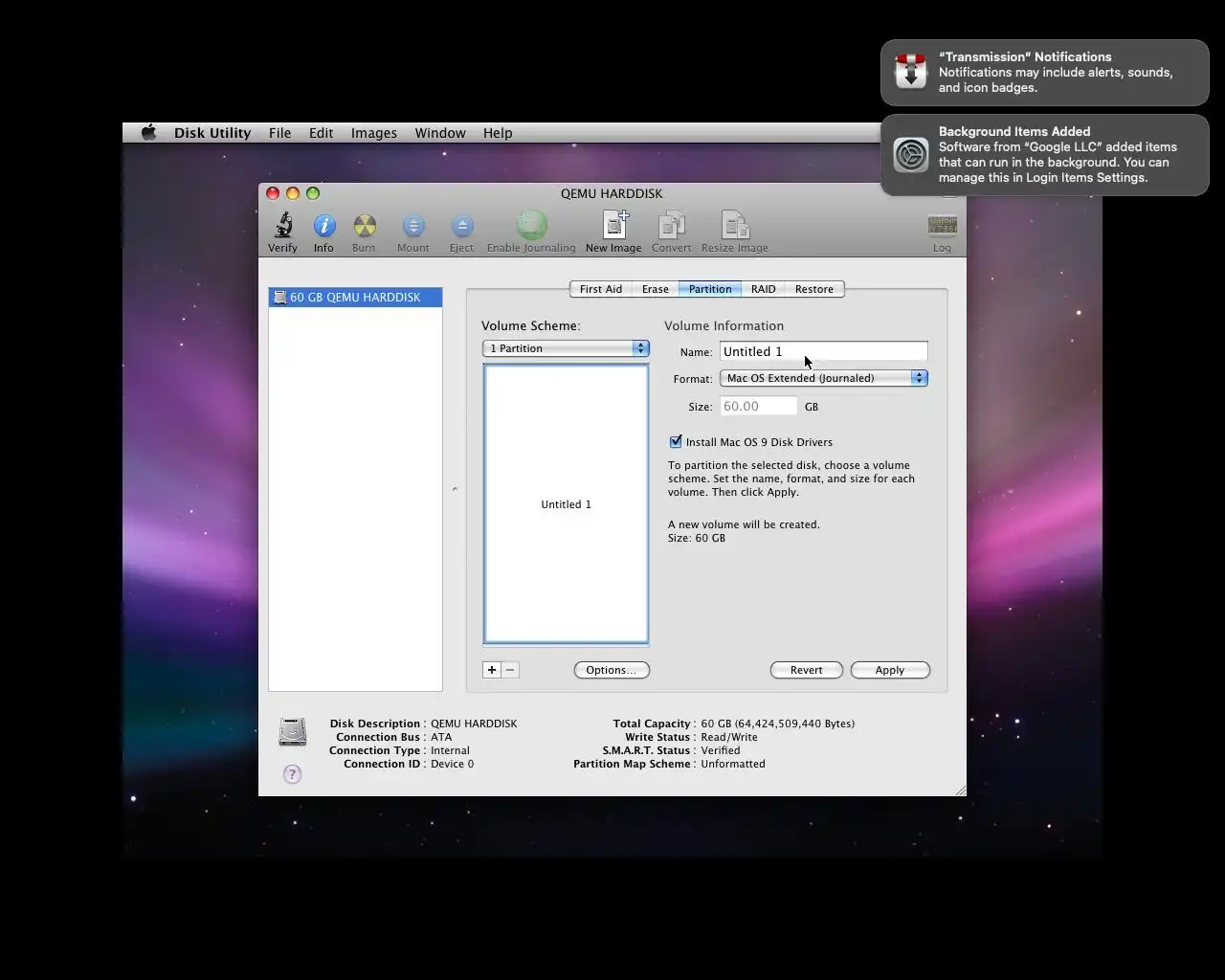Click the window resize corner grip
This screenshot has width=1225, height=980.
pos(960,790)
